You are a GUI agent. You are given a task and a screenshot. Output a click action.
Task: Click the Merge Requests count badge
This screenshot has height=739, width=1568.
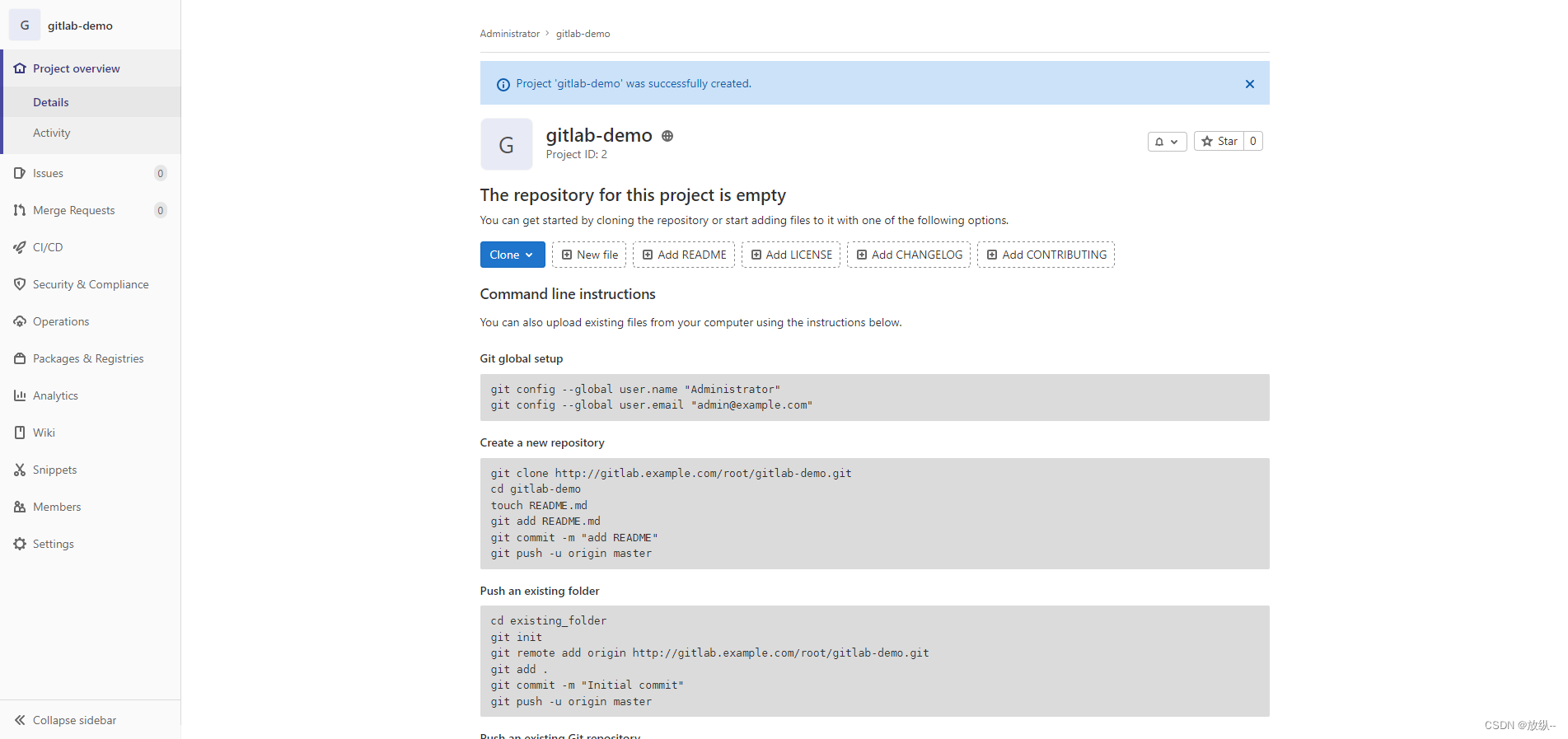161,210
